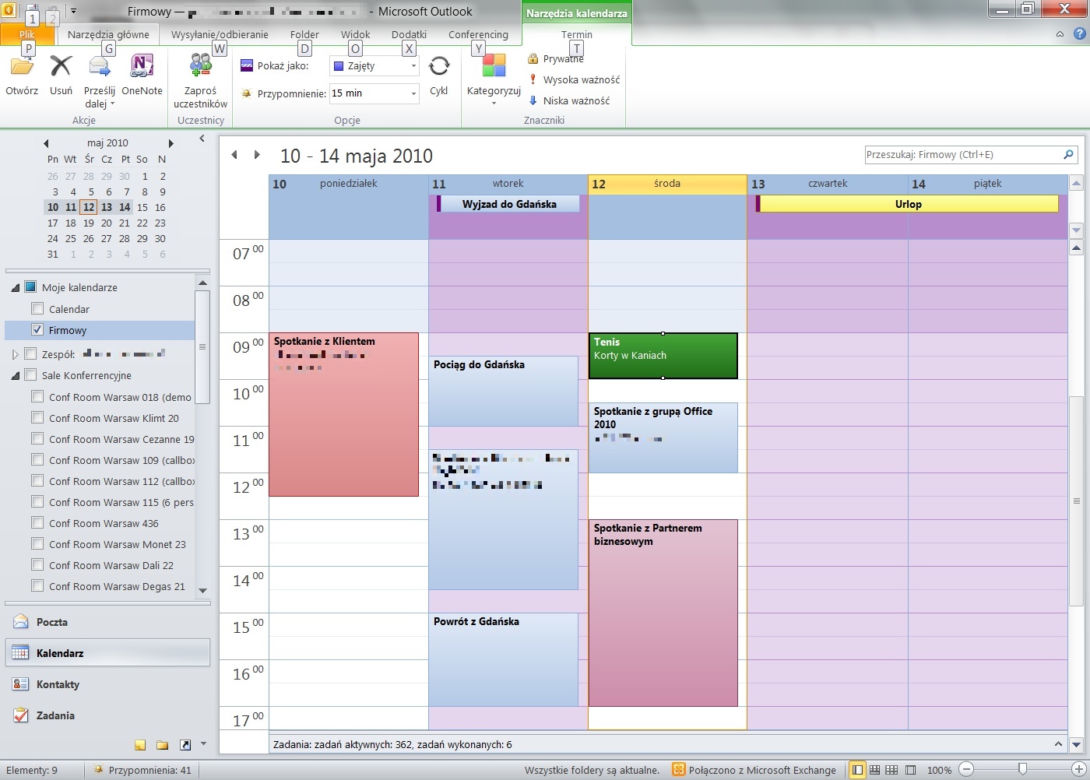Image resolution: width=1090 pixels, height=780 pixels.
Task: Select Spotkanie z Partnerem biznesowym
Action: click(663, 613)
